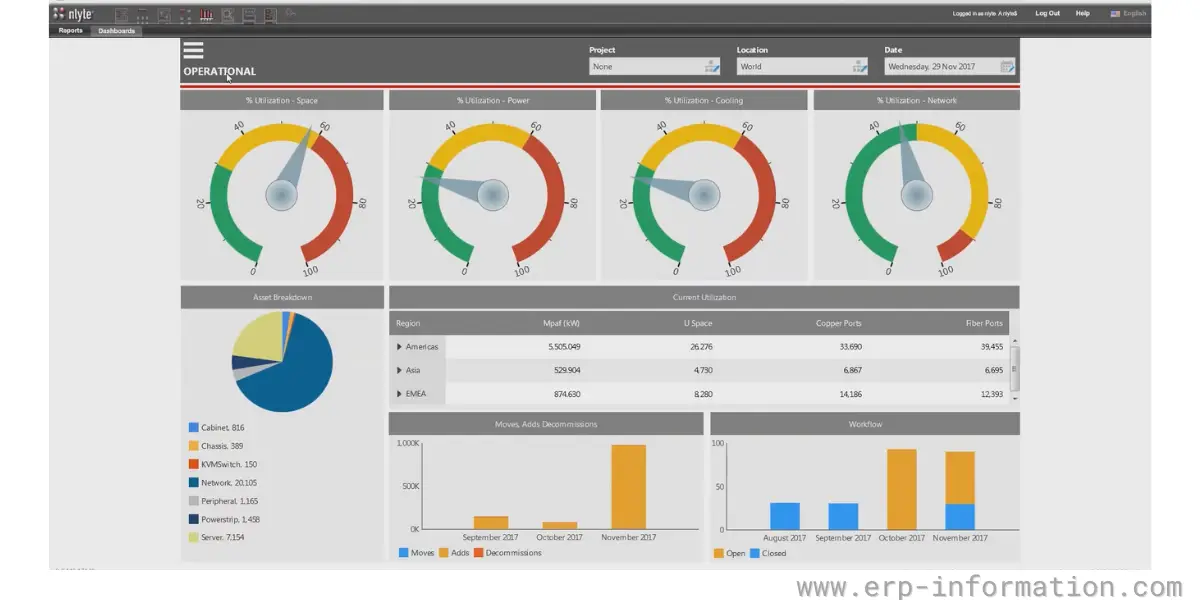Click the Moves, Adds Decommissions panel header
This screenshot has height=600, width=1200.
pyautogui.click(x=546, y=424)
